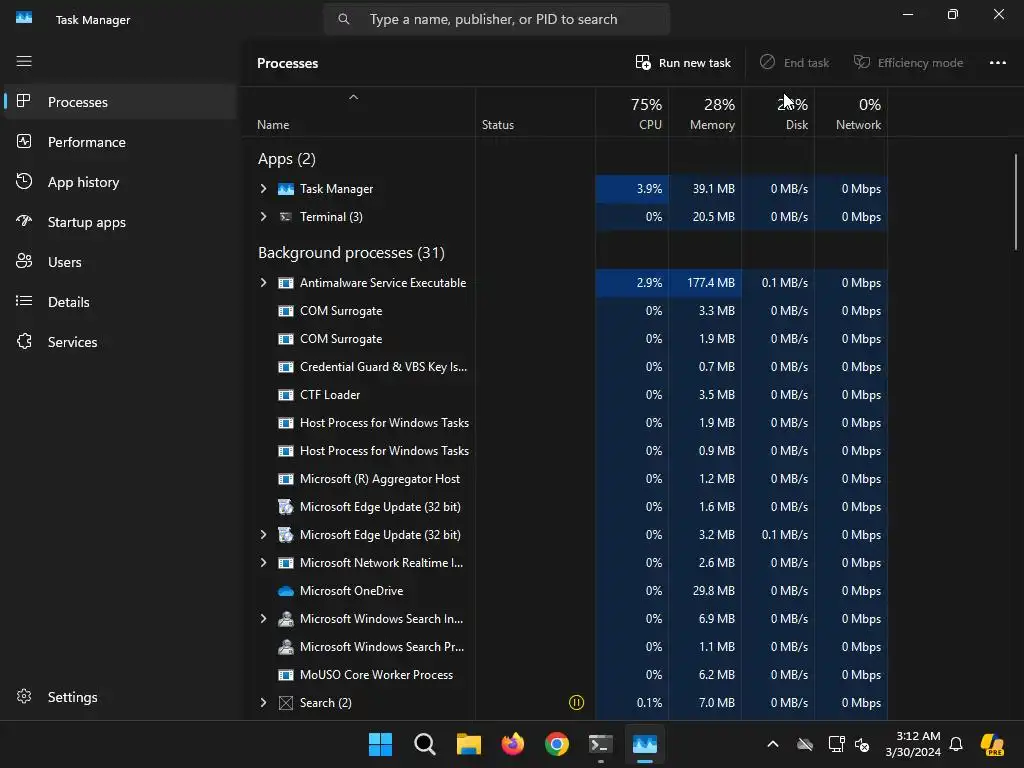Open the Services page

tap(120, 342)
